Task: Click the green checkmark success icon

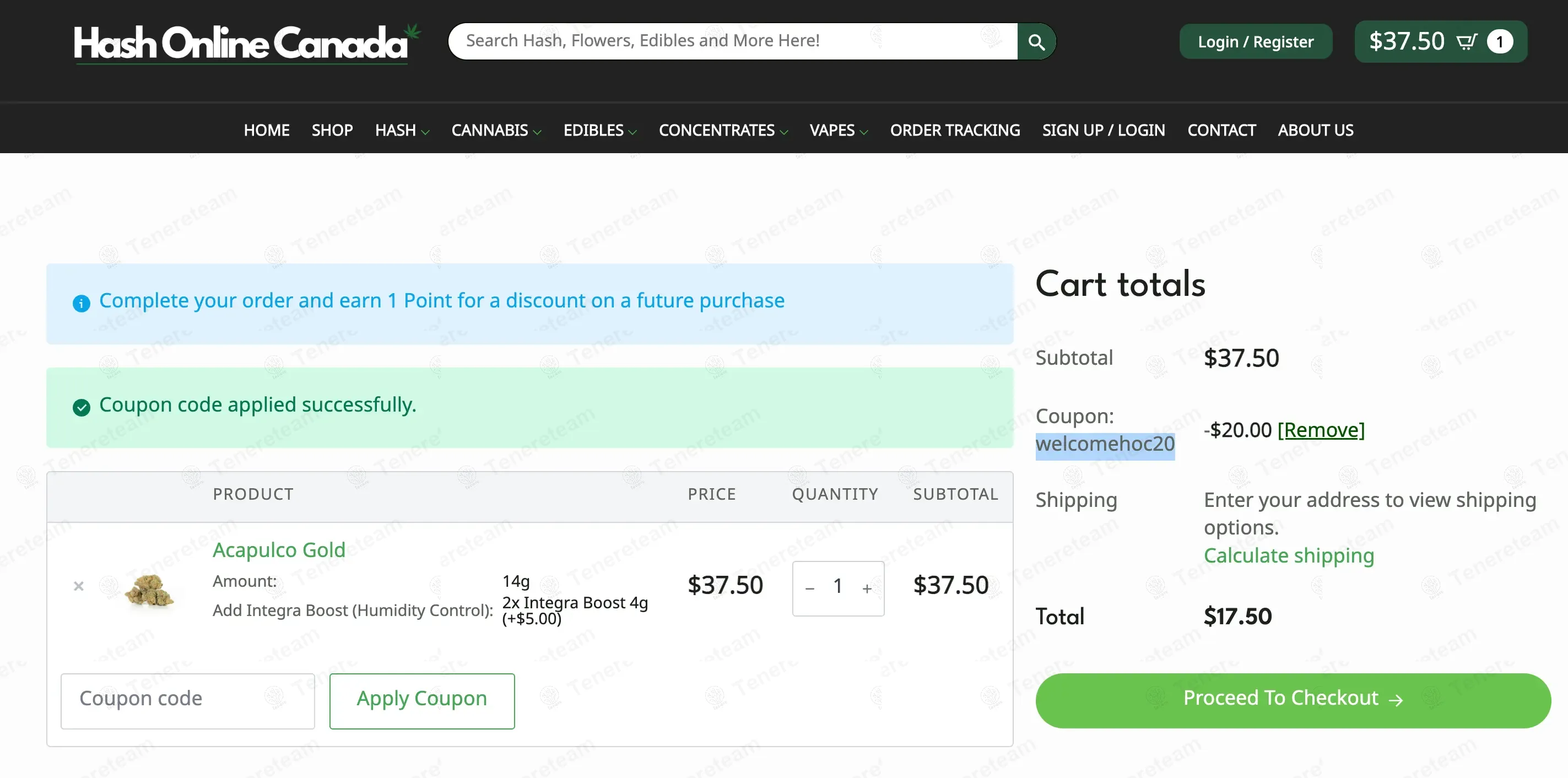Action: tap(82, 407)
